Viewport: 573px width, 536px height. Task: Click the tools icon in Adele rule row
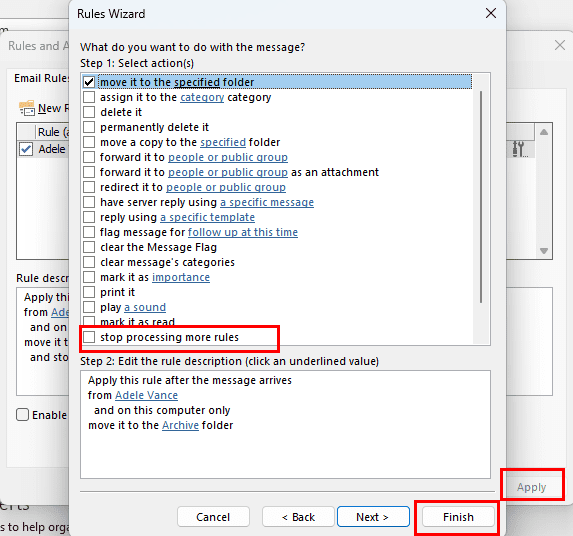click(x=518, y=149)
